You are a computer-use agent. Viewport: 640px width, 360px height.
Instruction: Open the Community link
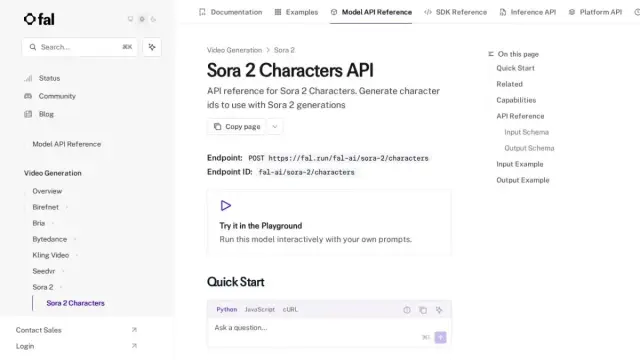pyautogui.click(x=57, y=96)
